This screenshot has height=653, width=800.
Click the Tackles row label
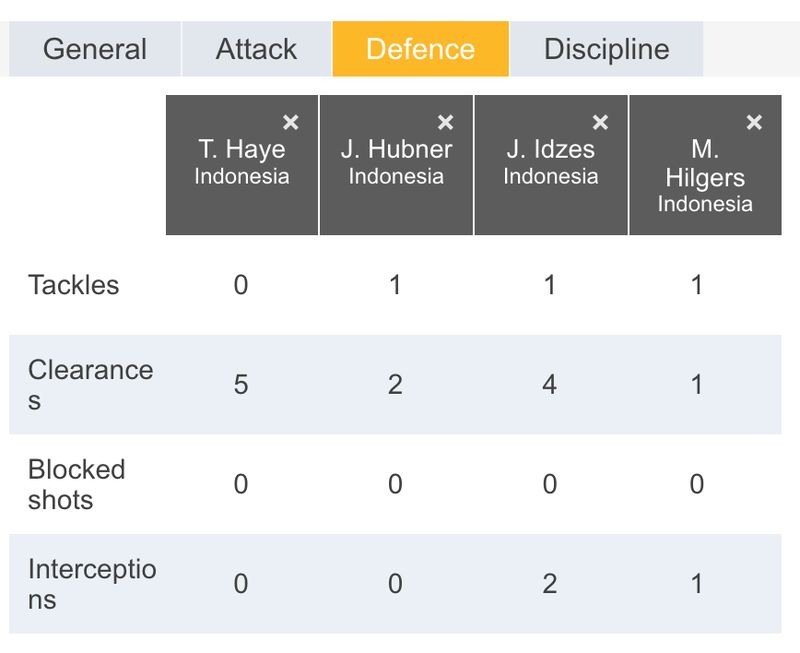[73, 285]
